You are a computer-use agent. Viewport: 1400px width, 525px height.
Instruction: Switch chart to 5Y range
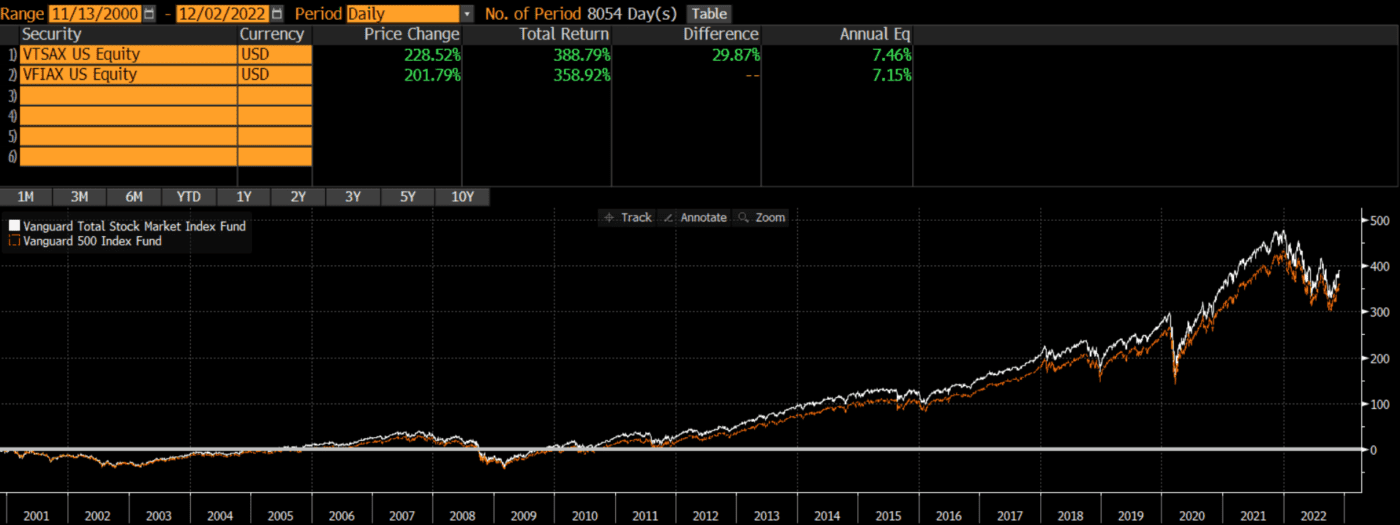tap(407, 197)
